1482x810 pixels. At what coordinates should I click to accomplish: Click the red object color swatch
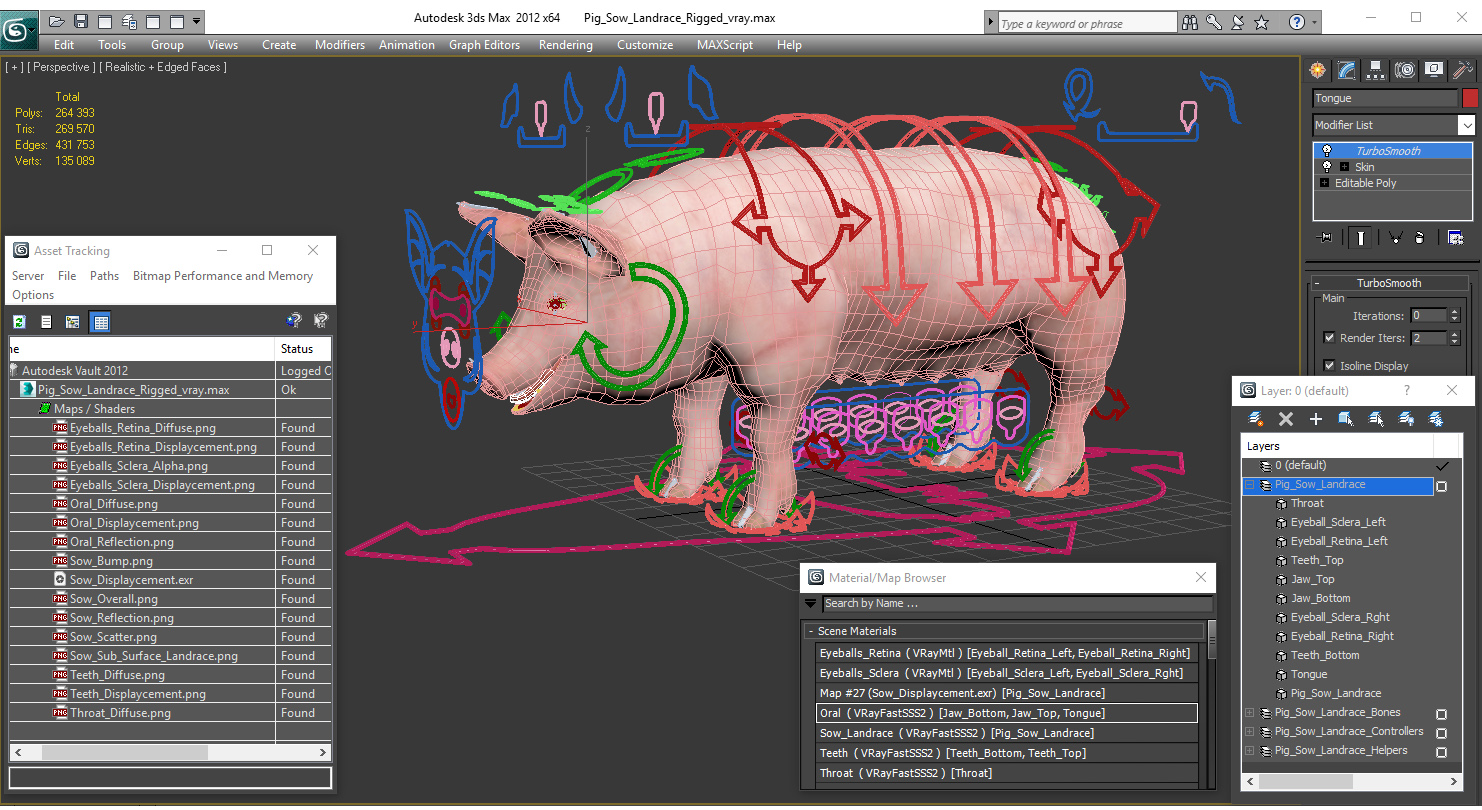coord(1469,98)
